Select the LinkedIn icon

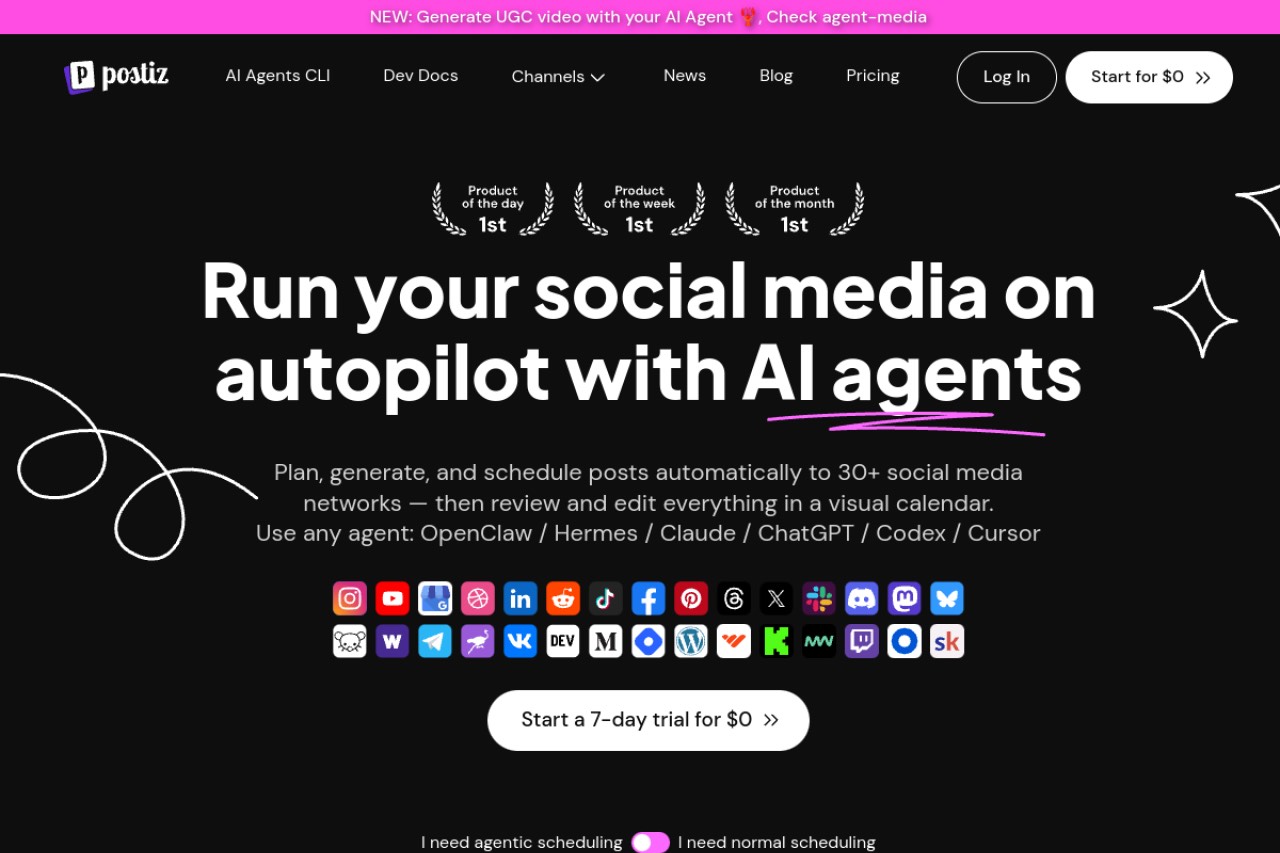coord(520,598)
